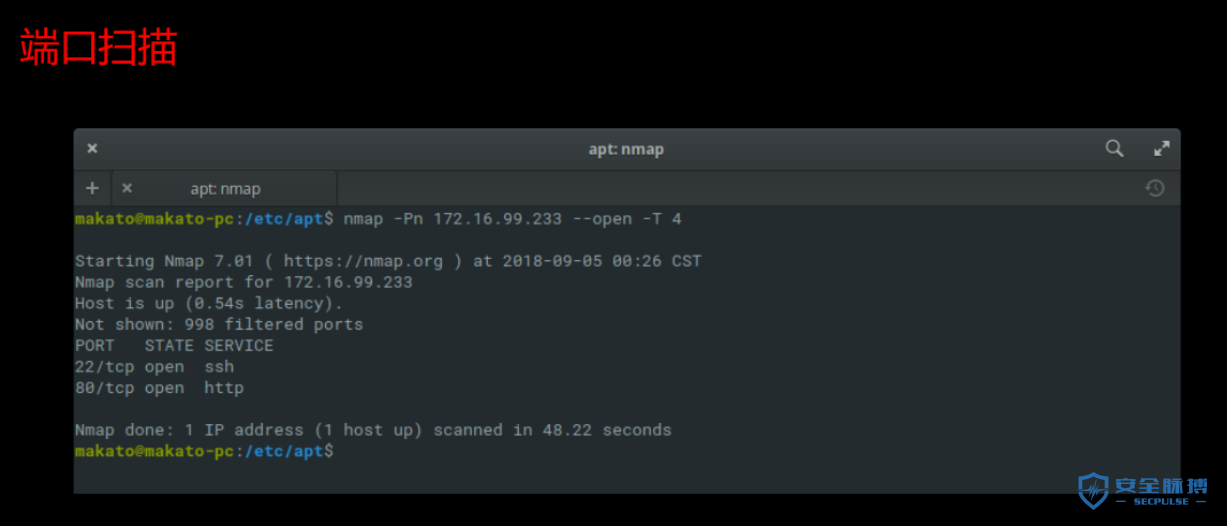
Task: Click the 80/tcp open http line
Action: 159,388
